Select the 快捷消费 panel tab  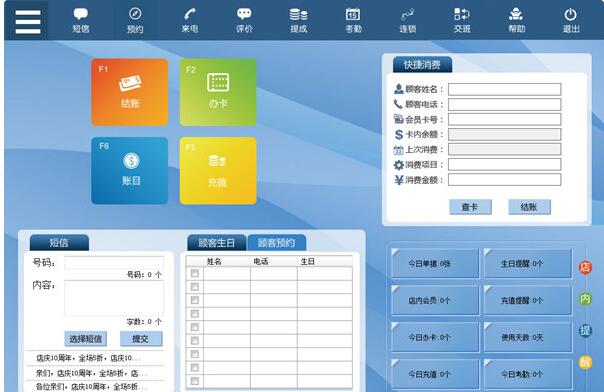pos(422,65)
